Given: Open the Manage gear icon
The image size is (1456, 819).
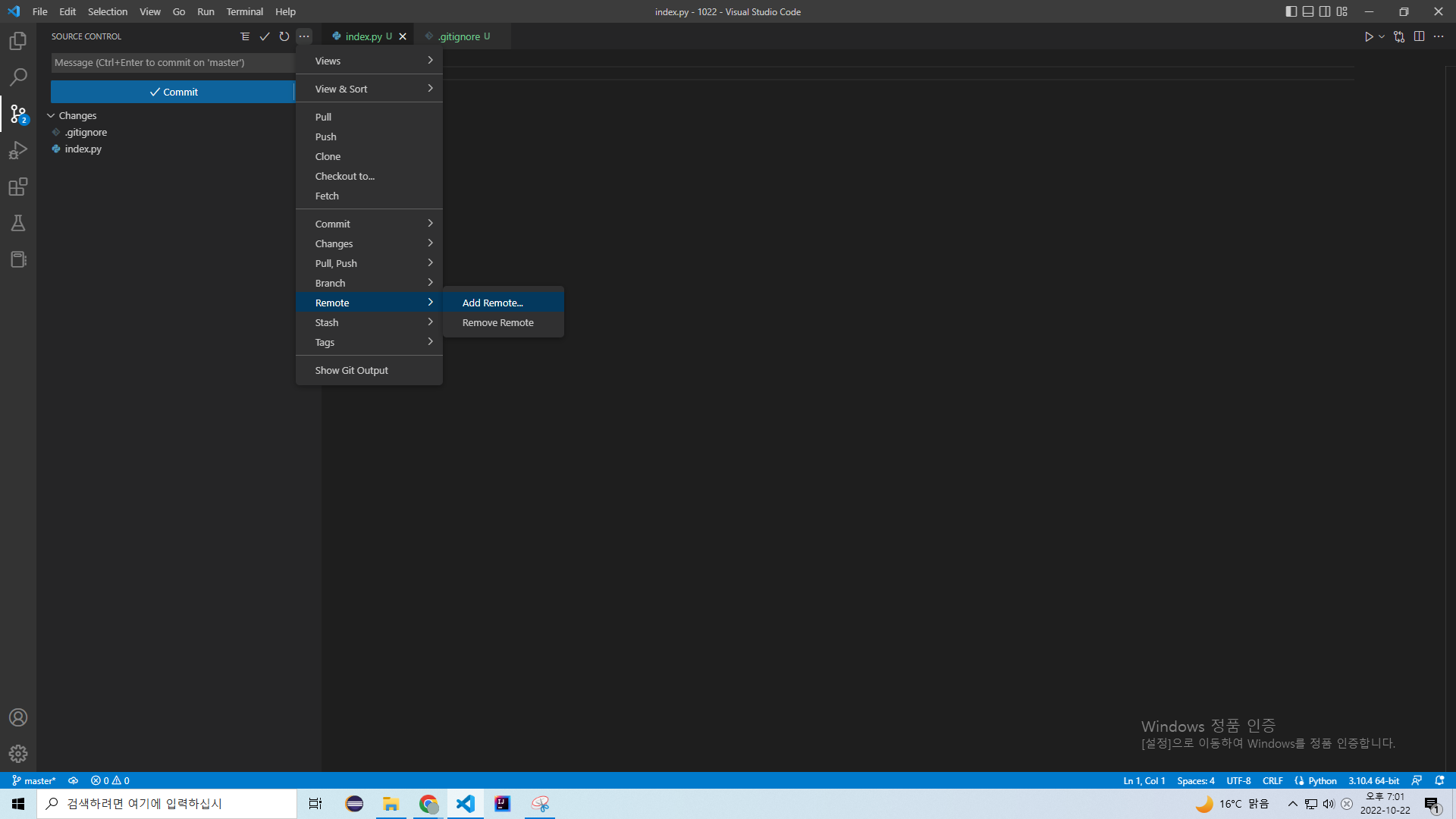Looking at the screenshot, I should click(x=18, y=754).
